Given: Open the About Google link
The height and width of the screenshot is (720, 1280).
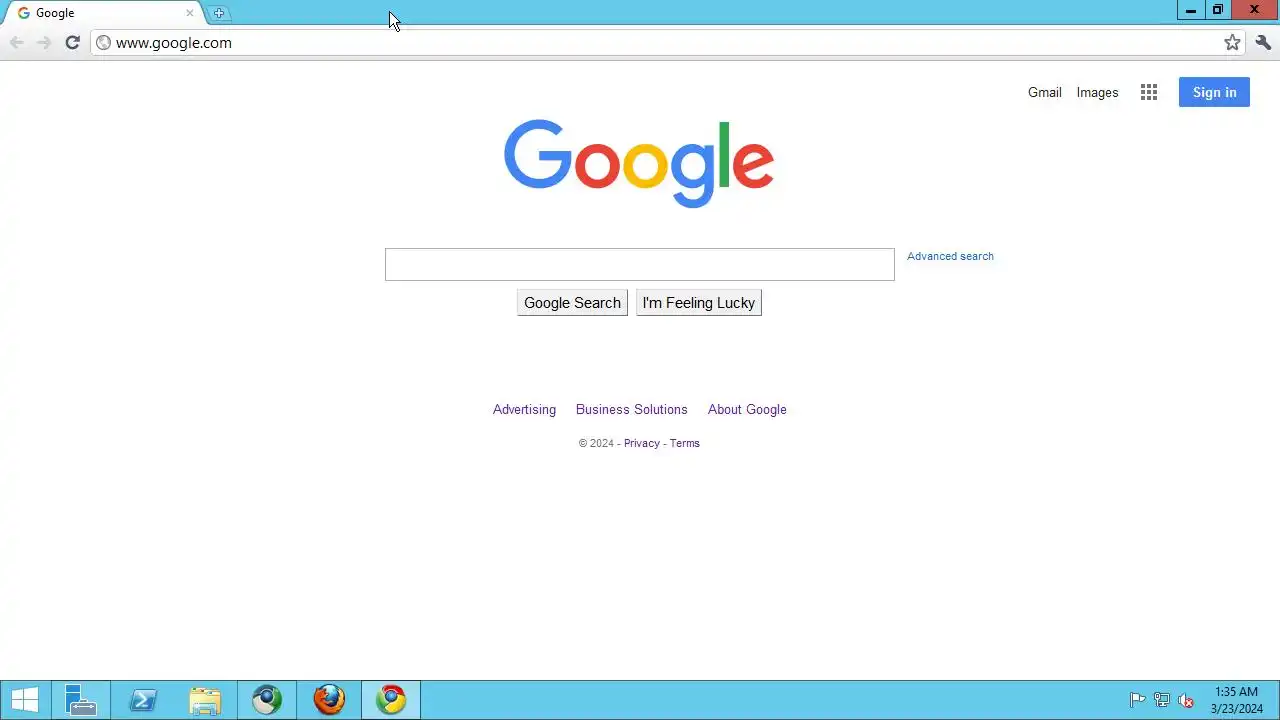Looking at the screenshot, I should 747,409.
